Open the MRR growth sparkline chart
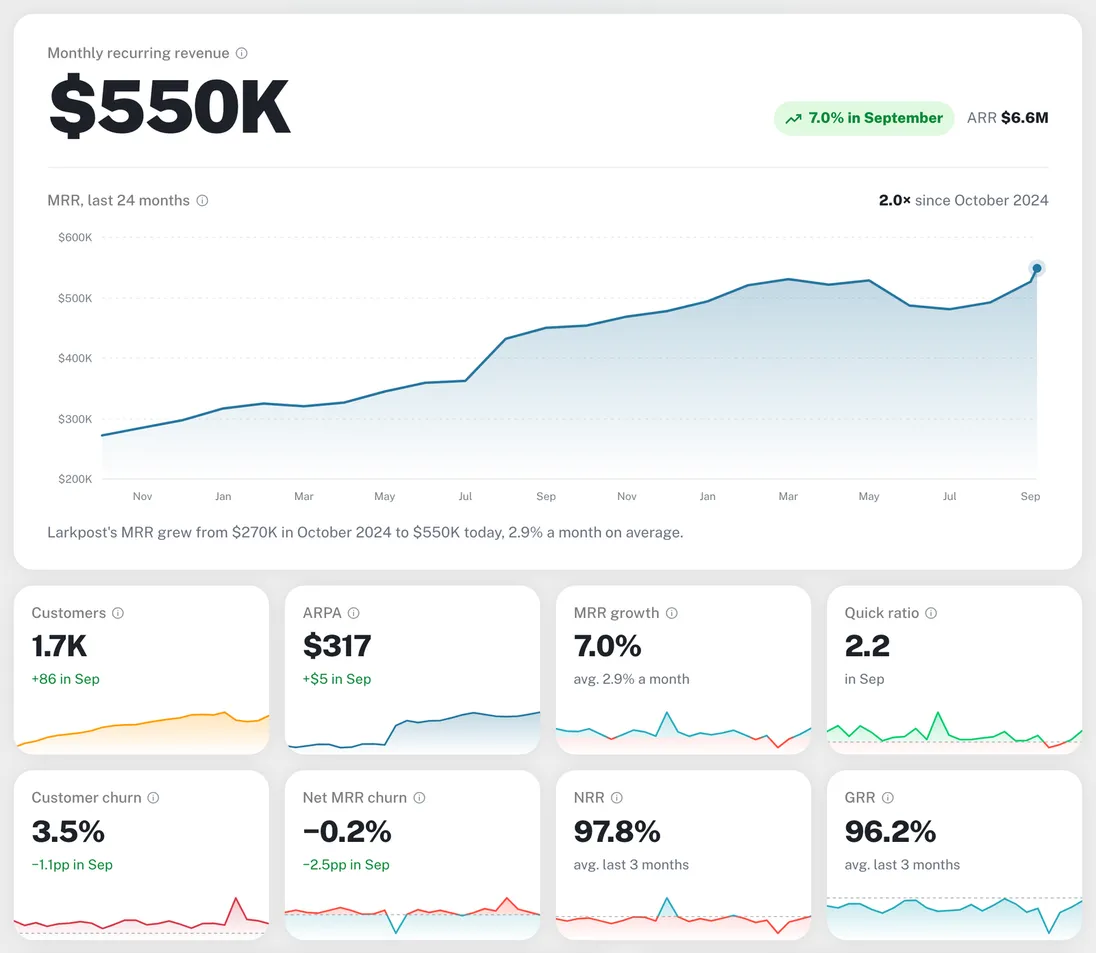The width and height of the screenshot is (1096, 953). pos(684,732)
